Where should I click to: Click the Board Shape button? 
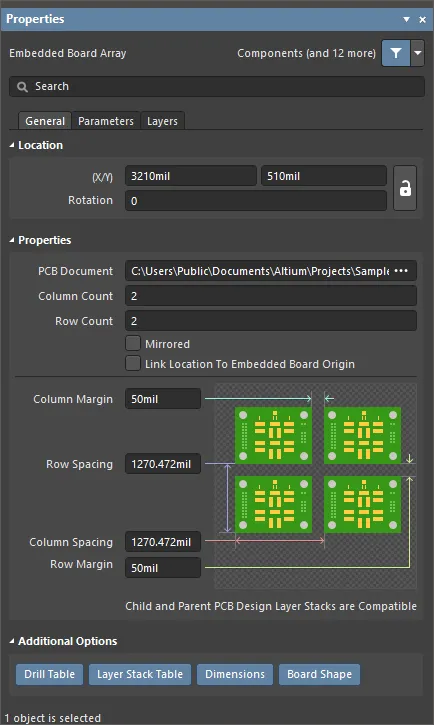point(319,674)
